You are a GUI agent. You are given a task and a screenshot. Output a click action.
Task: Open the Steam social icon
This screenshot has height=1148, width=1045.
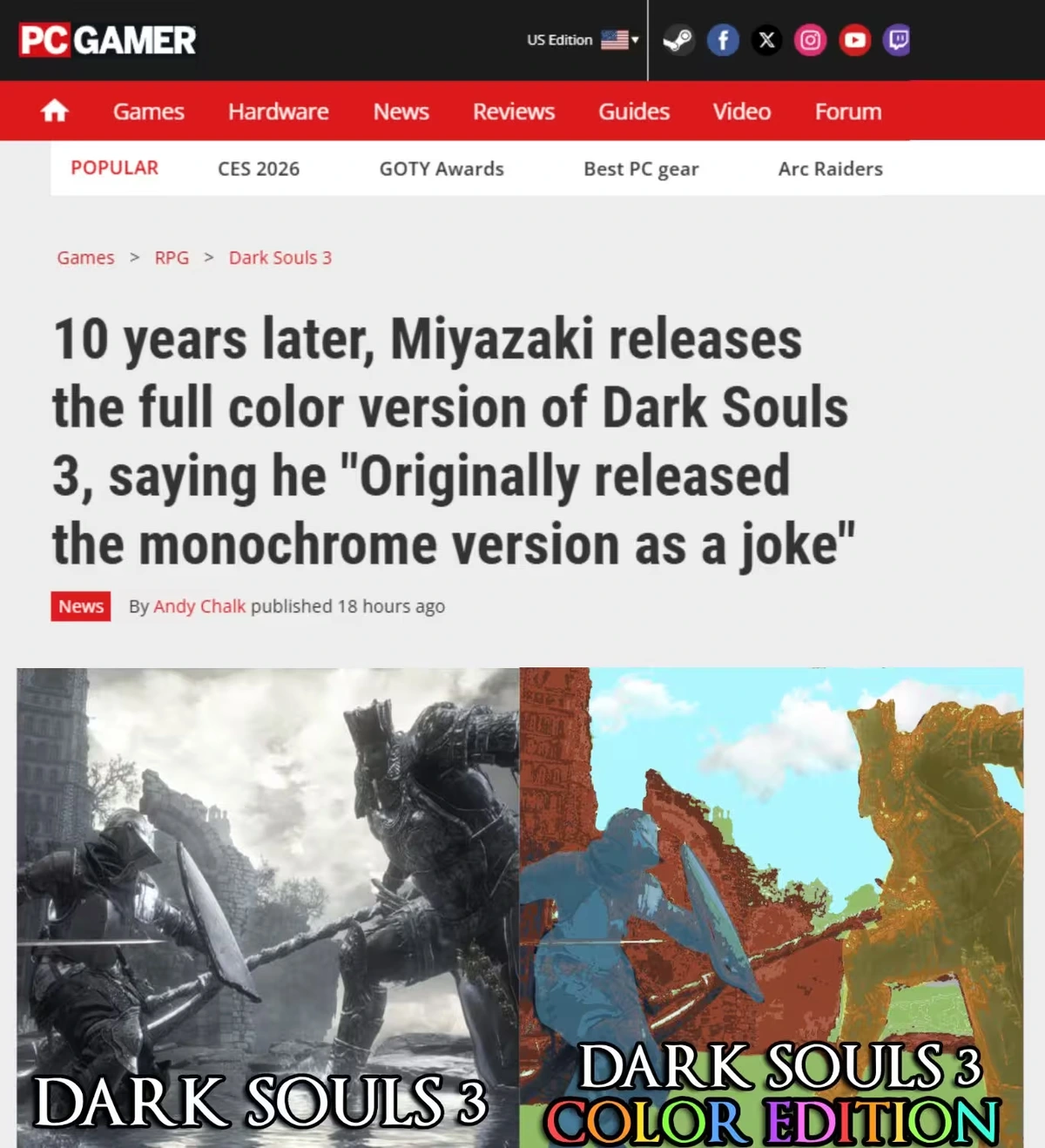pos(678,40)
